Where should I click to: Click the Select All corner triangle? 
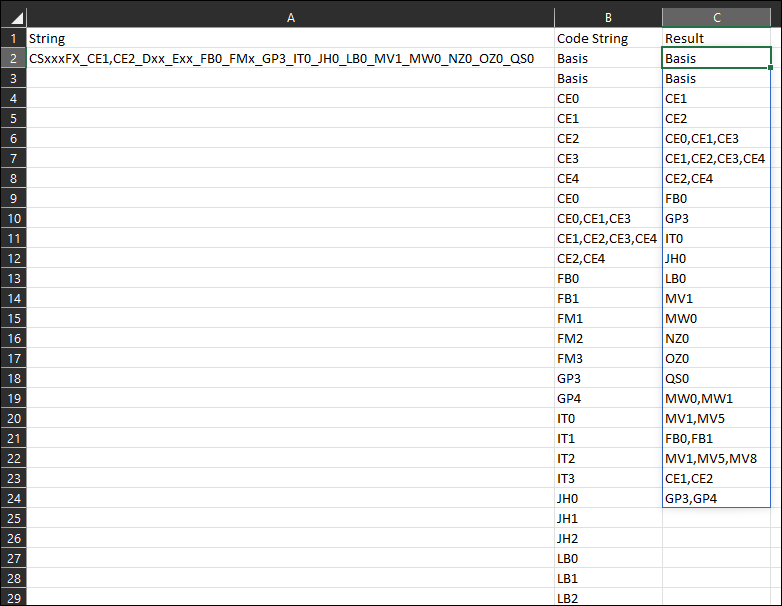pos(16,18)
